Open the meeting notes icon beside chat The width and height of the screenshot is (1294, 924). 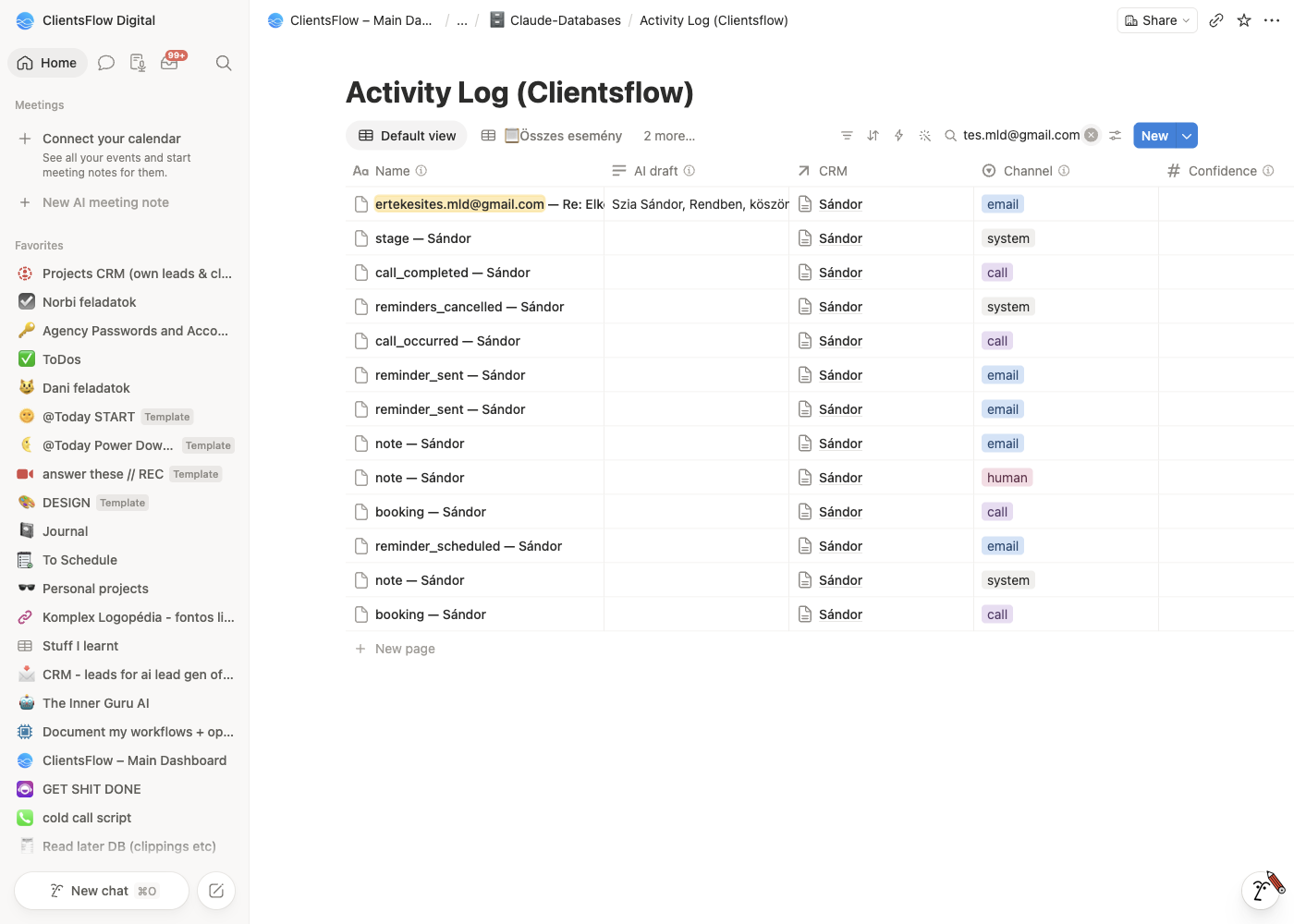(138, 63)
